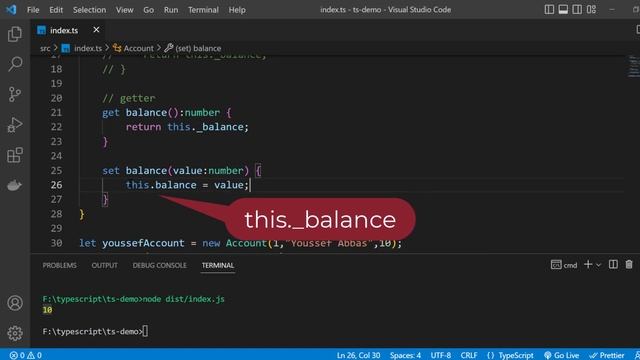Open Customize Layout icon
640x360 pixels.
(x=591, y=9)
